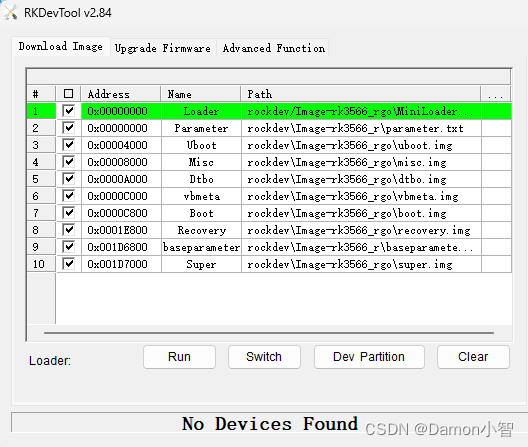Select the Loader name cell
528x447 pixels.
pos(201,111)
